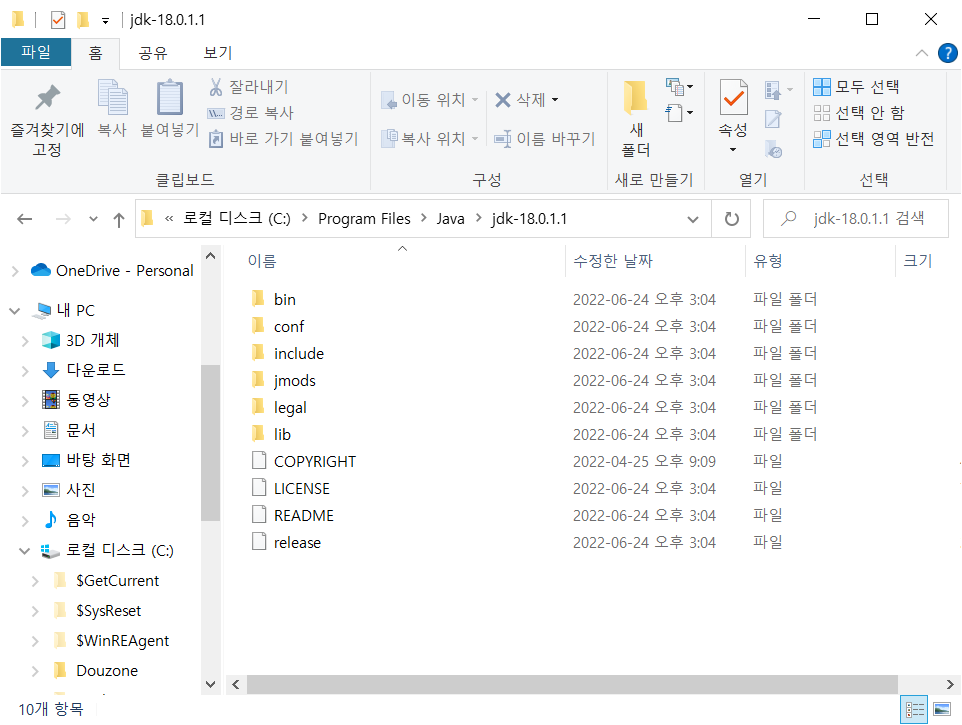
Task: Switch to the 보기 (View) tab
Action: (217, 53)
